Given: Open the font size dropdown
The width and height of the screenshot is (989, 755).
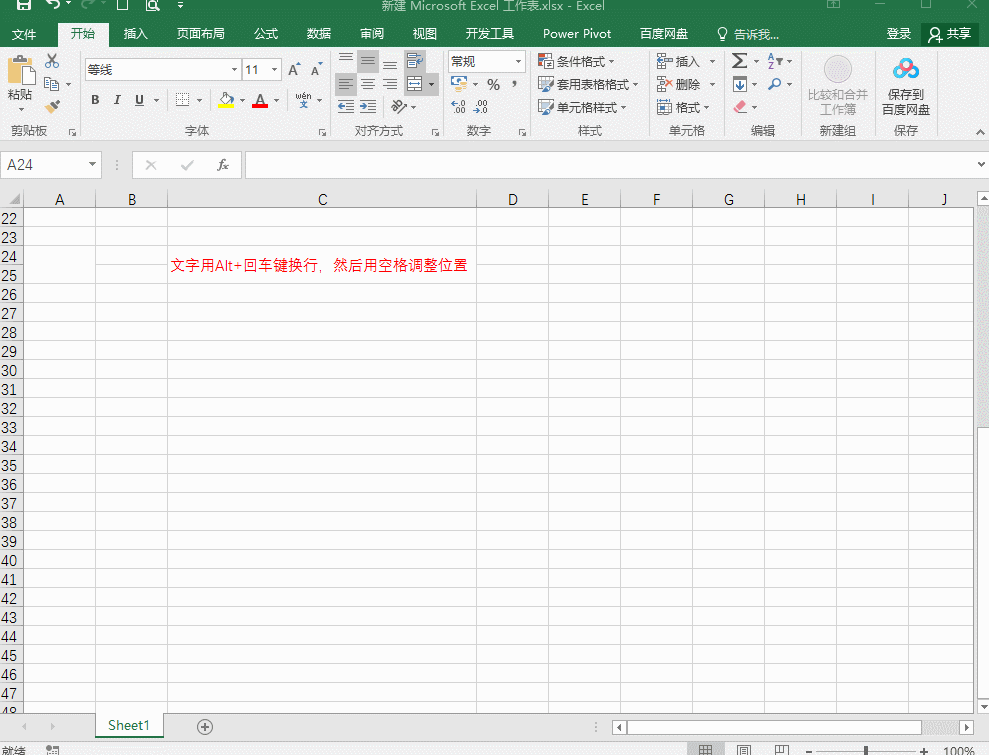Looking at the screenshot, I should [274, 69].
